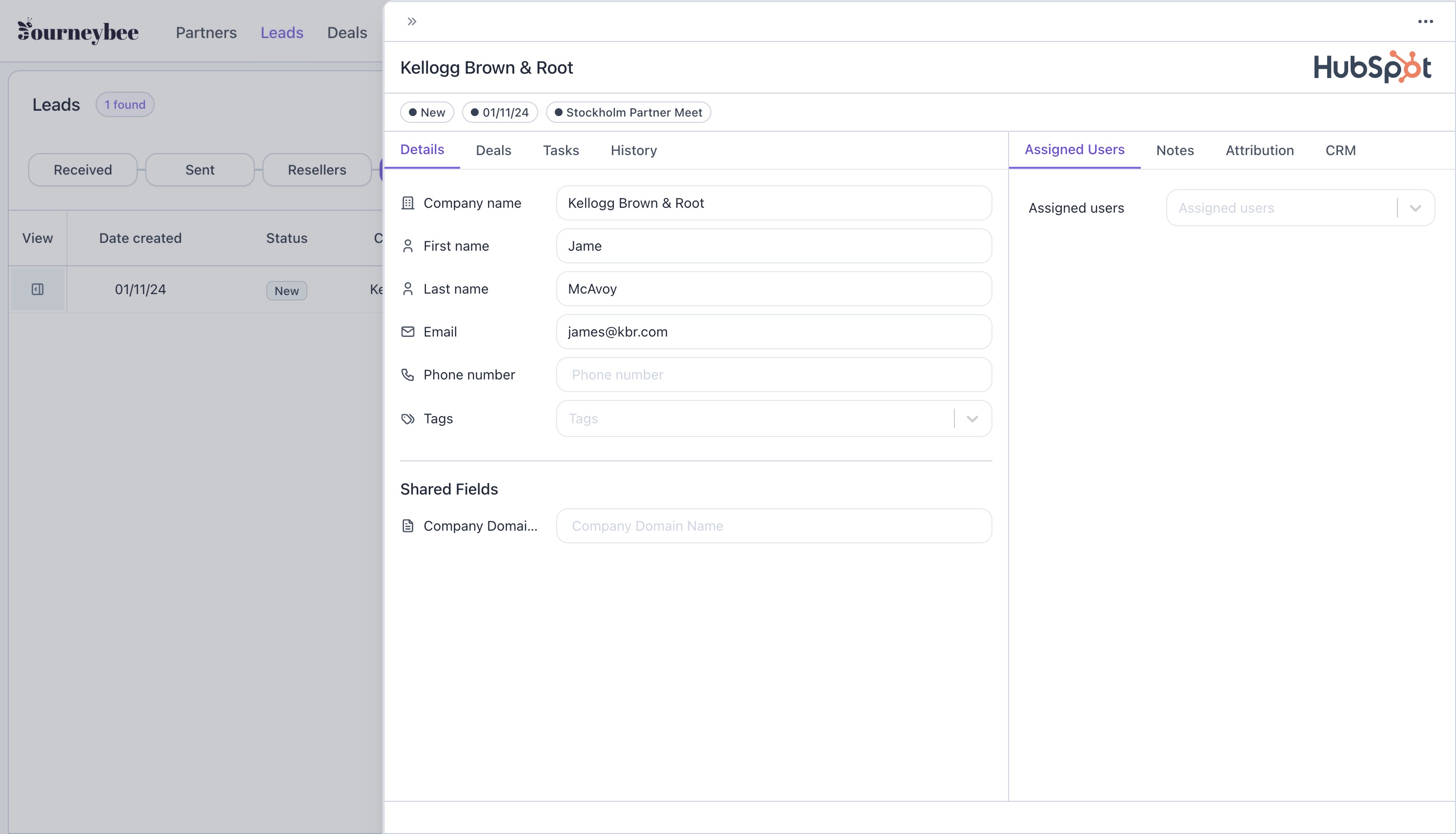Screen dimensions: 1456x834
Task: Go to Leads in top navigation
Action: point(282,33)
